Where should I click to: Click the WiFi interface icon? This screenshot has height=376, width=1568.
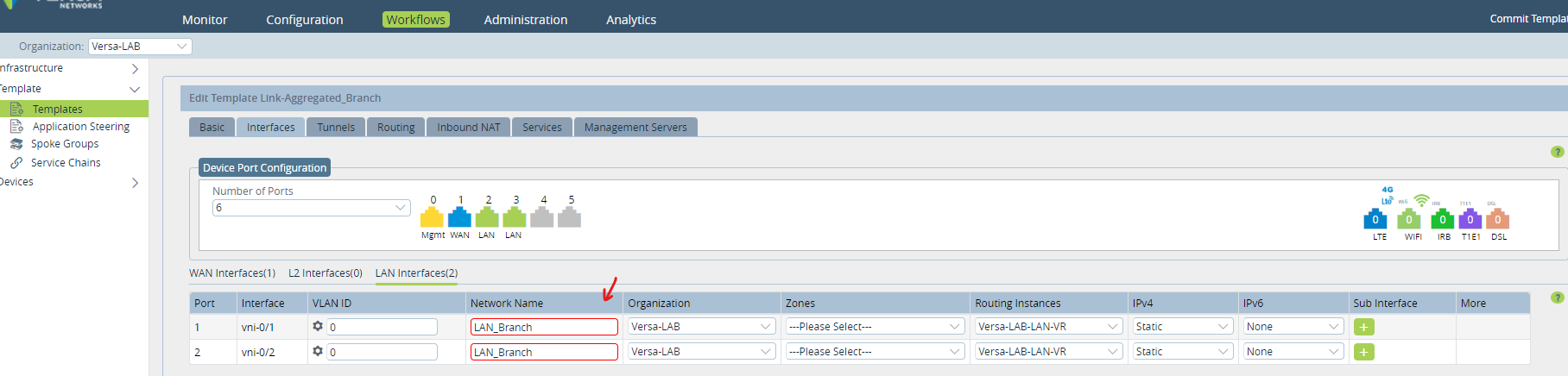1409,219
